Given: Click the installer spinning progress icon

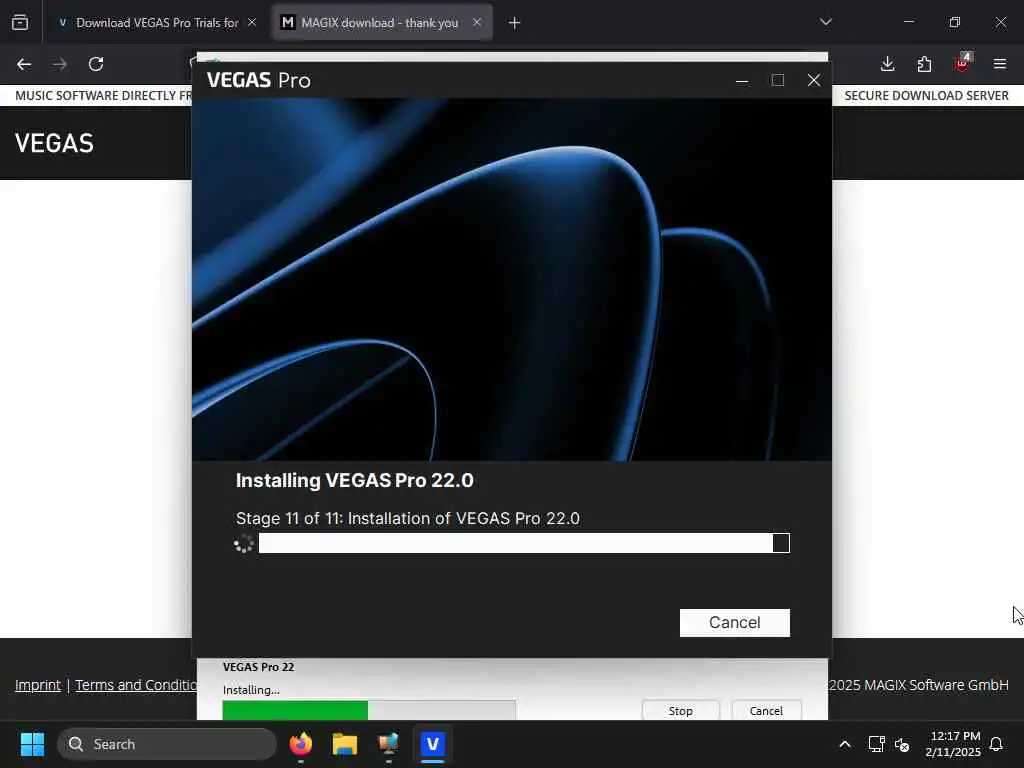Looking at the screenshot, I should (x=244, y=543).
